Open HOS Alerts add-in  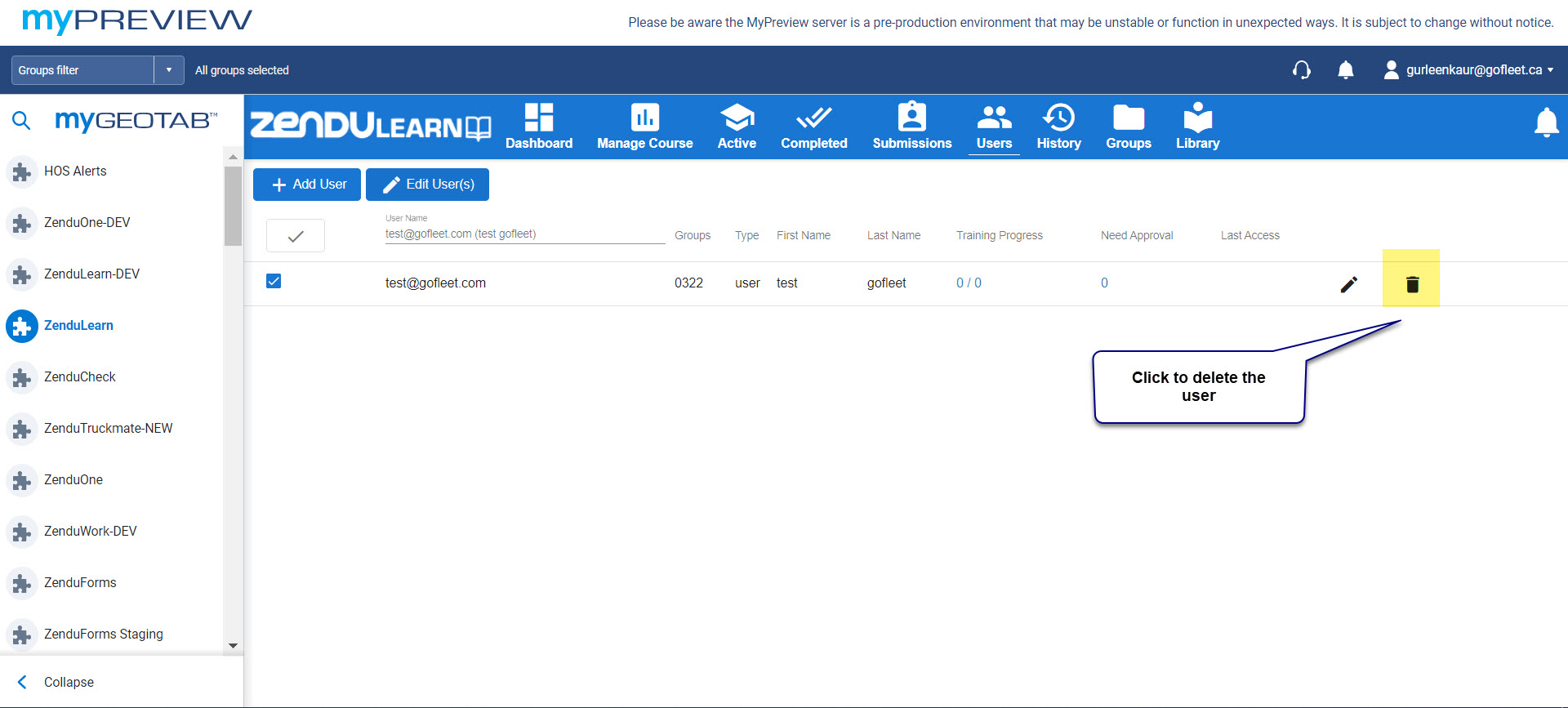(x=75, y=171)
